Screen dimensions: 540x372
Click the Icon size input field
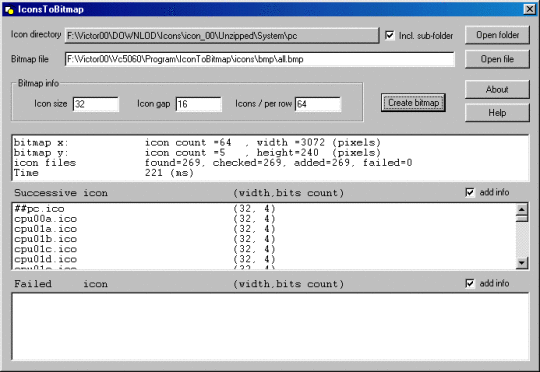point(96,104)
